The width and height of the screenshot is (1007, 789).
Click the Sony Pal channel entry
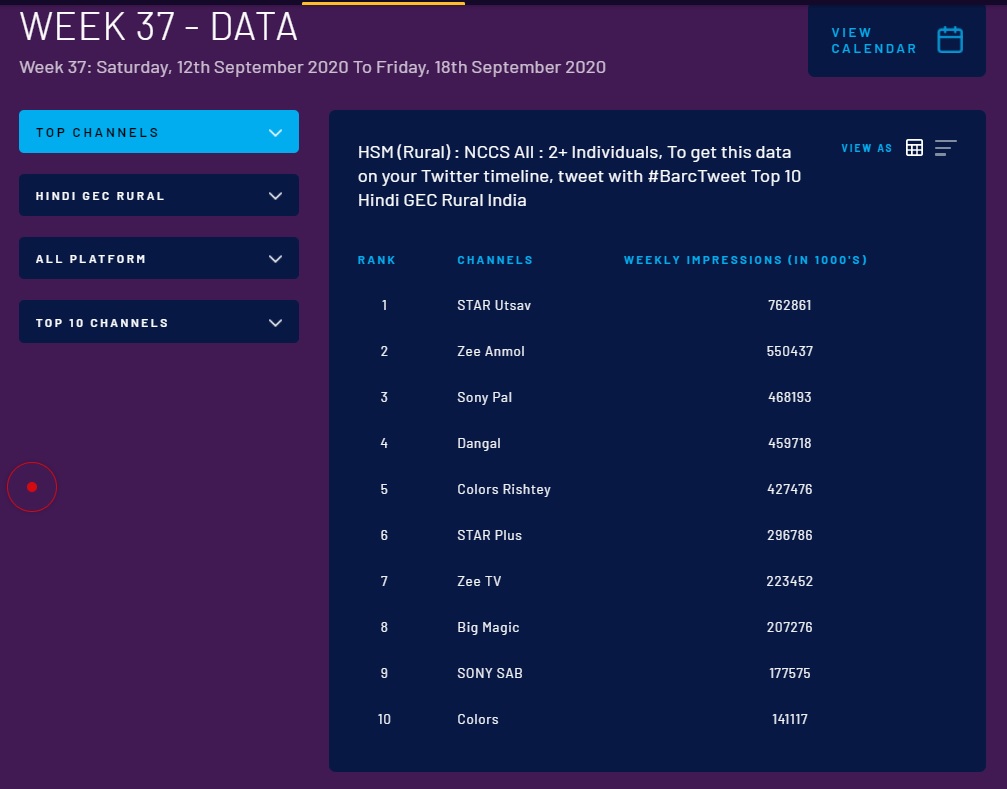point(484,397)
